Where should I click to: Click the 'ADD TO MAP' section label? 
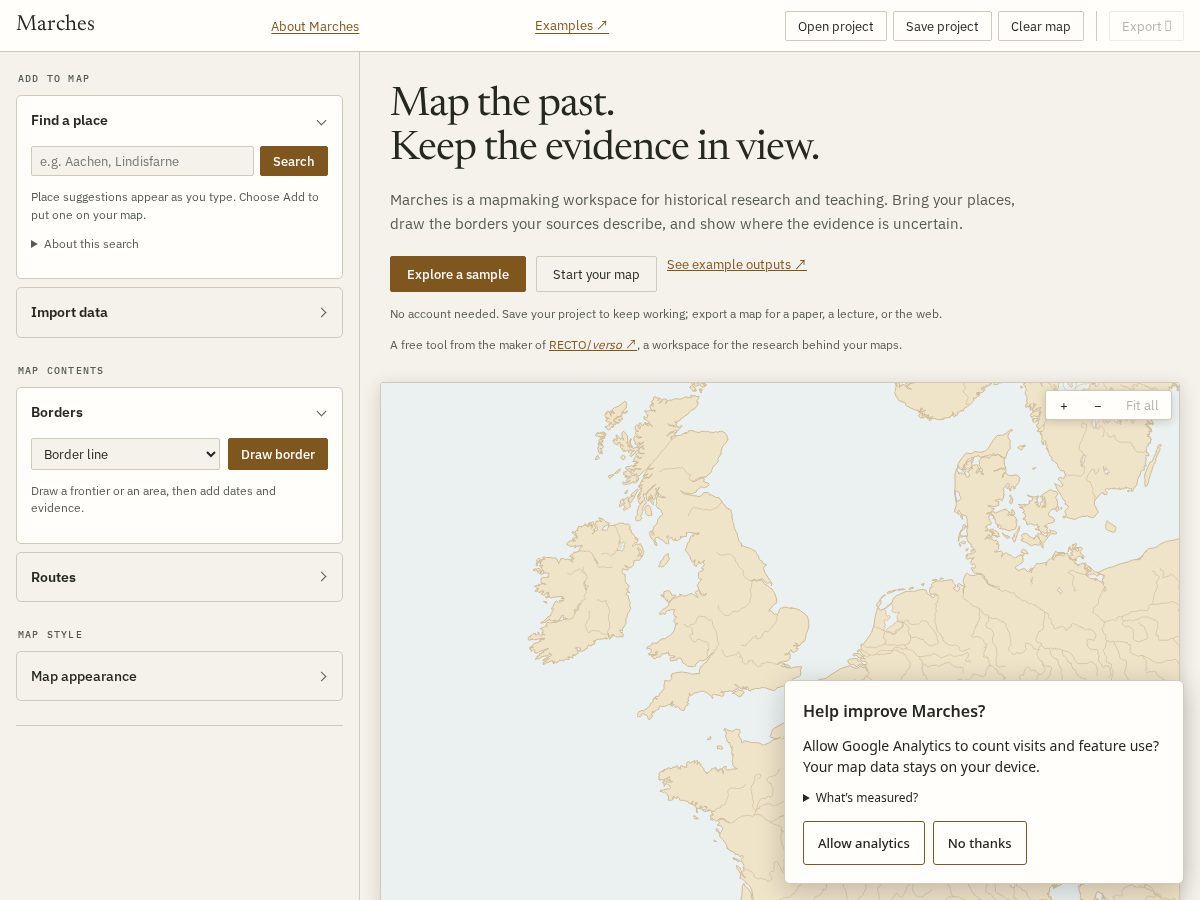pos(54,79)
